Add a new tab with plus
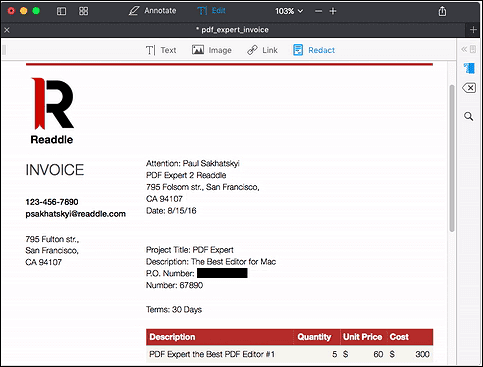This screenshot has width=483, height=367. tap(473, 30)
